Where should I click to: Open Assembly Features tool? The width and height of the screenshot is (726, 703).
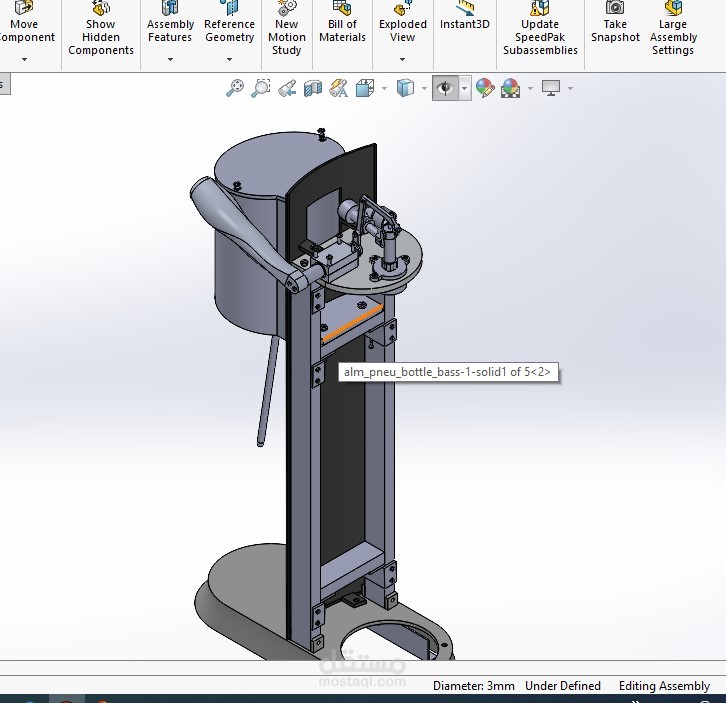pos(170,22)
